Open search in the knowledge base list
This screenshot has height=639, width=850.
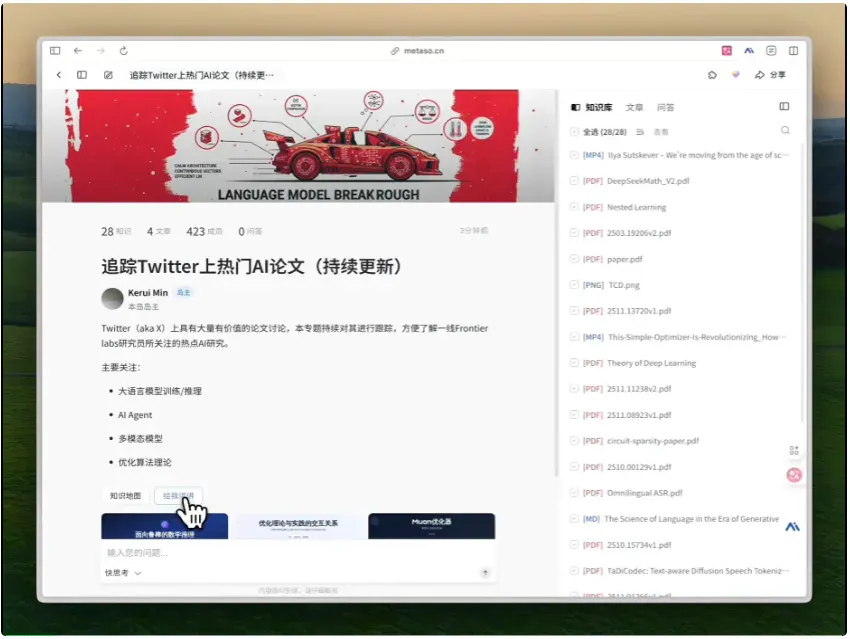pos(785,130)
